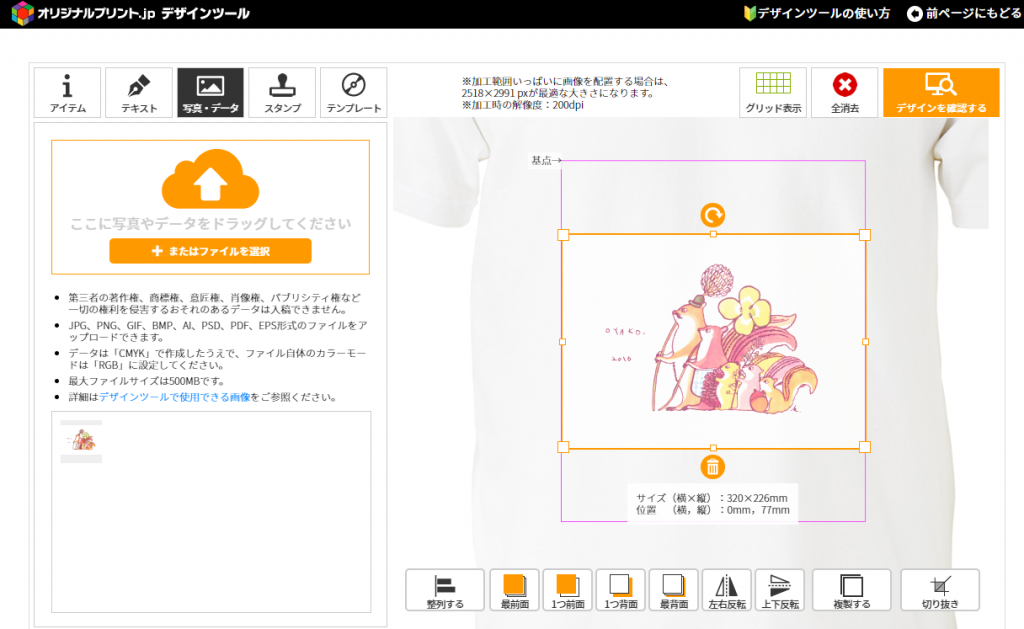Click またはファイルを選択 upload button
Image resolution: width=1024 pixels, height=629 pixels.
[x=210, y=251]
